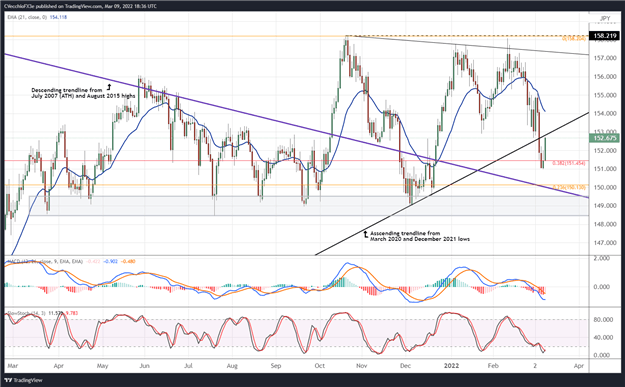Click the EMA (21, close, 0) indicator legend
The height and width of the screenshot is (387, 625).
point(27,17)
